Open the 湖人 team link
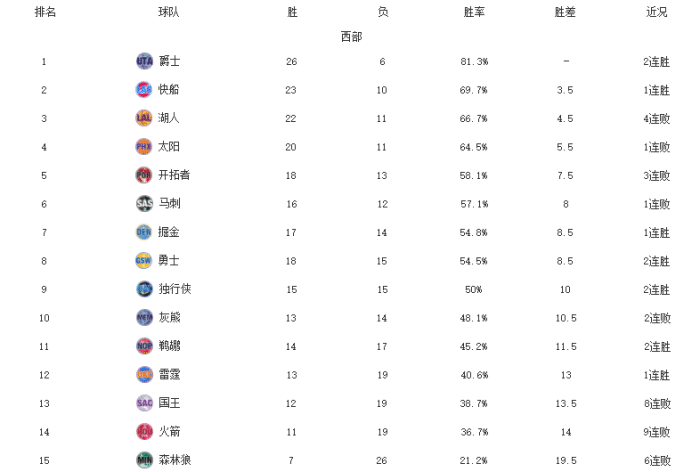 coord(169,118)
